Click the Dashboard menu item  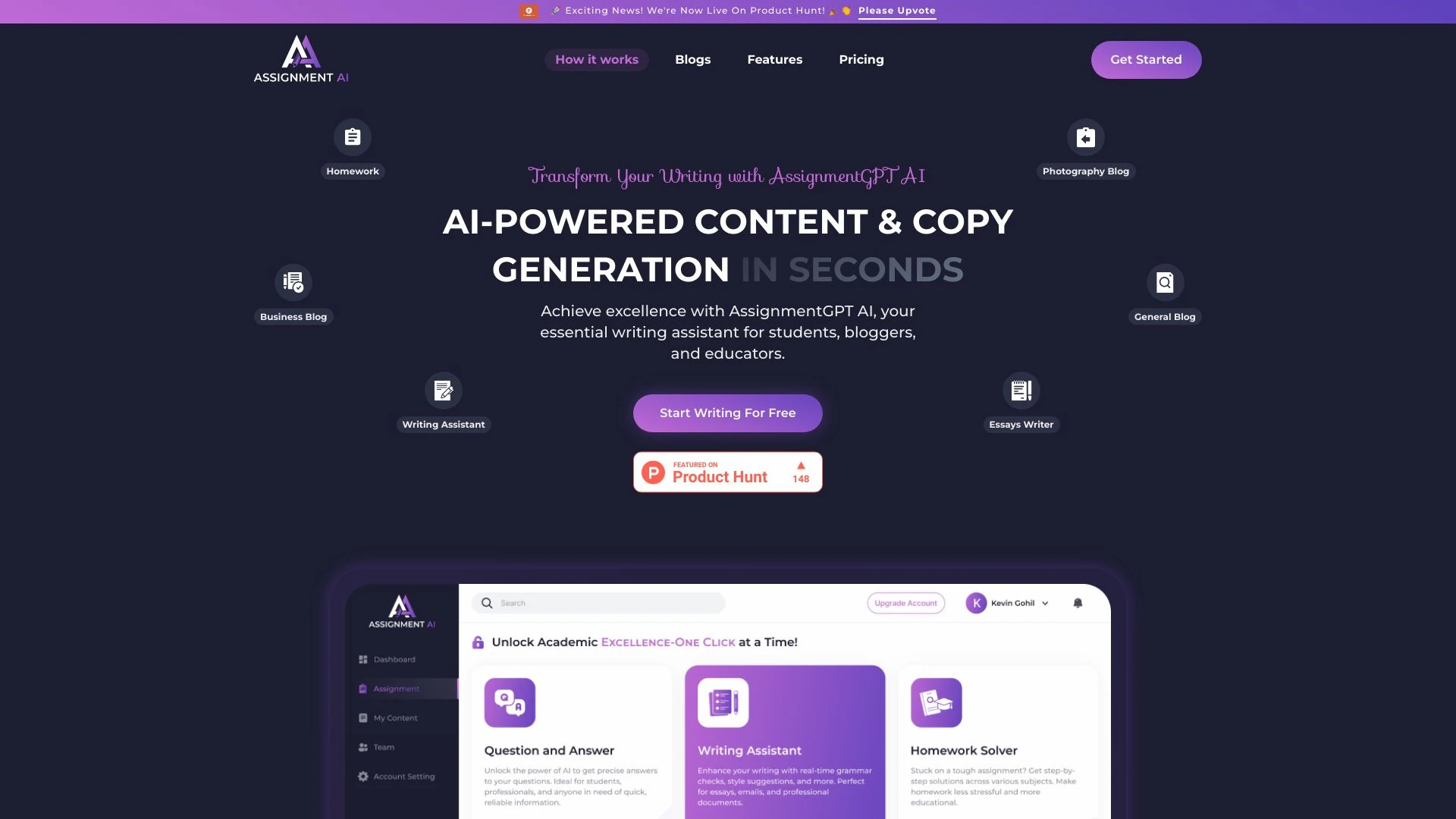(x=395, y=659)
